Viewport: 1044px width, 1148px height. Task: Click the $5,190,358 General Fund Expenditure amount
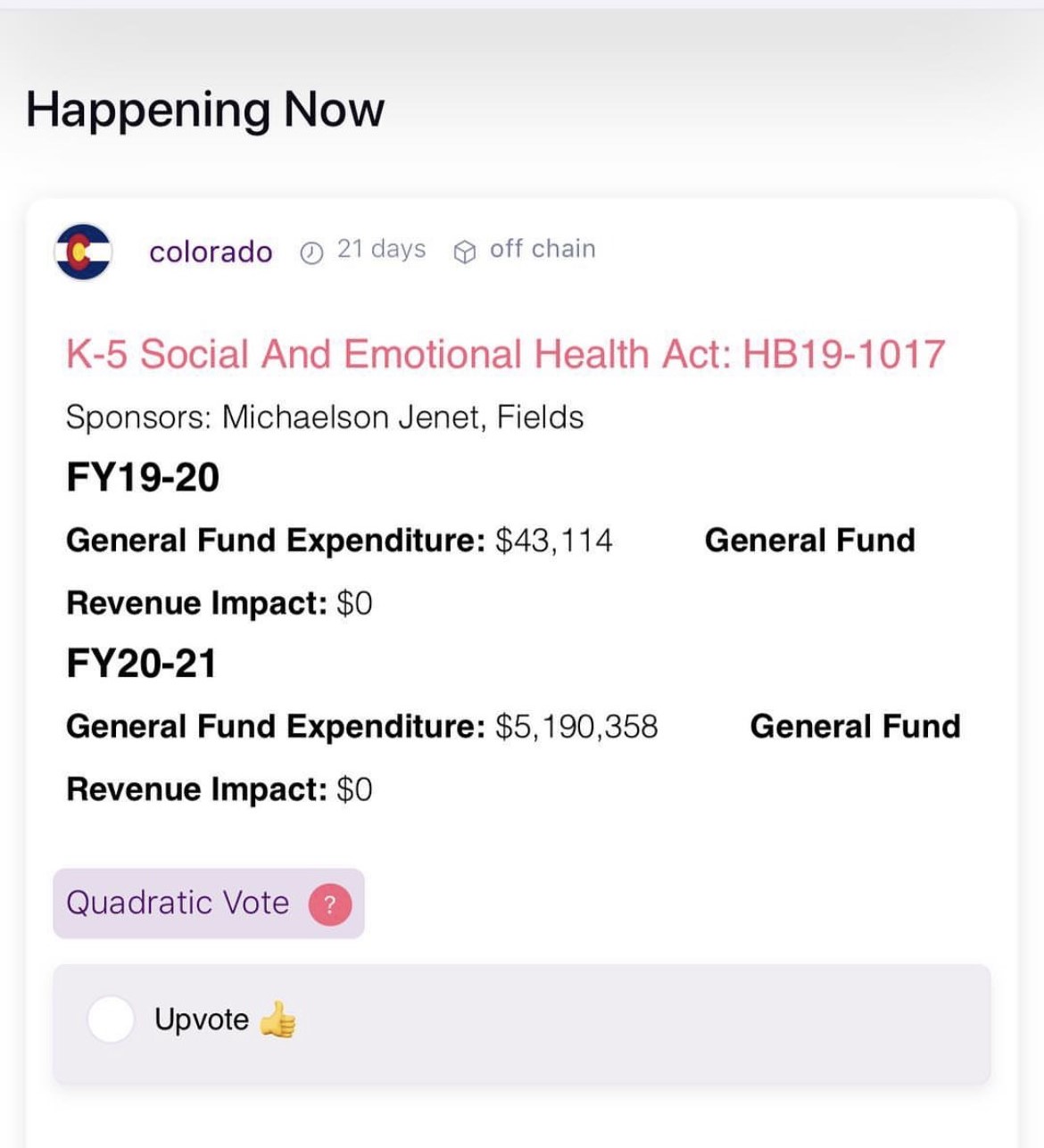576,727
